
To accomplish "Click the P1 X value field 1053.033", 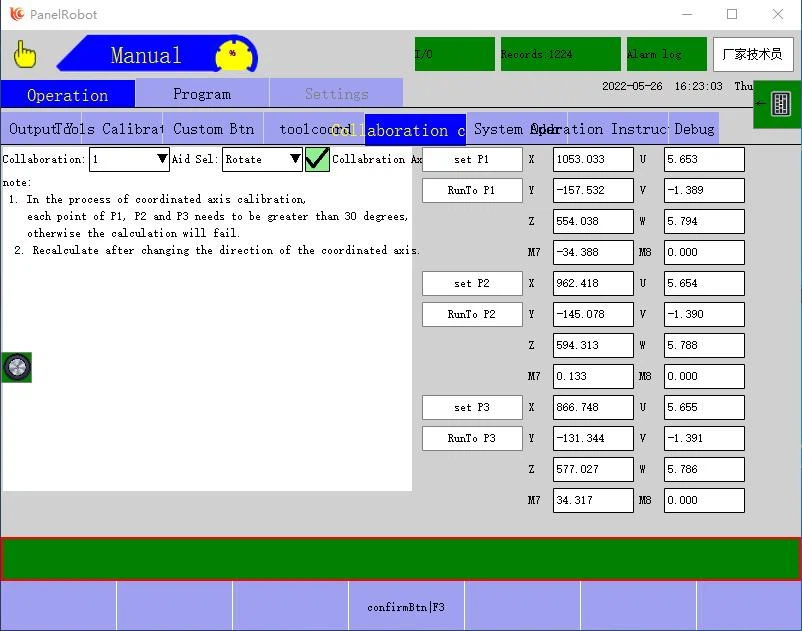I will (592, 159).
